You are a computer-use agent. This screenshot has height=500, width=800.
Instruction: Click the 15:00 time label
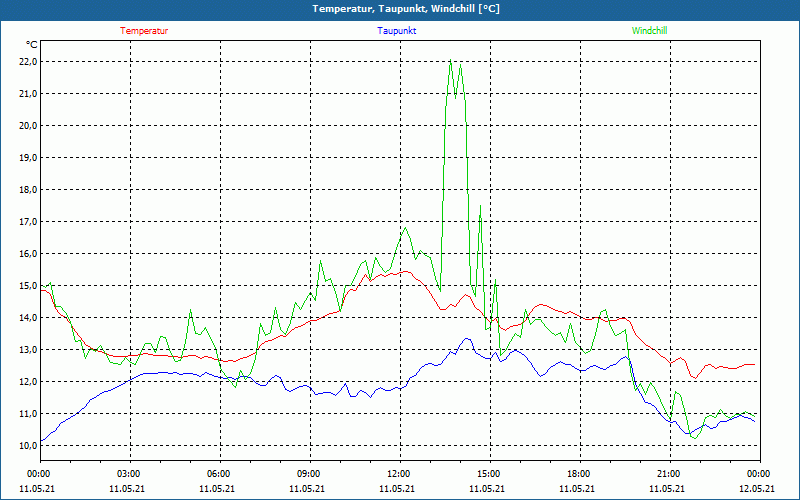pyautogui.click(x=490, y=474)
